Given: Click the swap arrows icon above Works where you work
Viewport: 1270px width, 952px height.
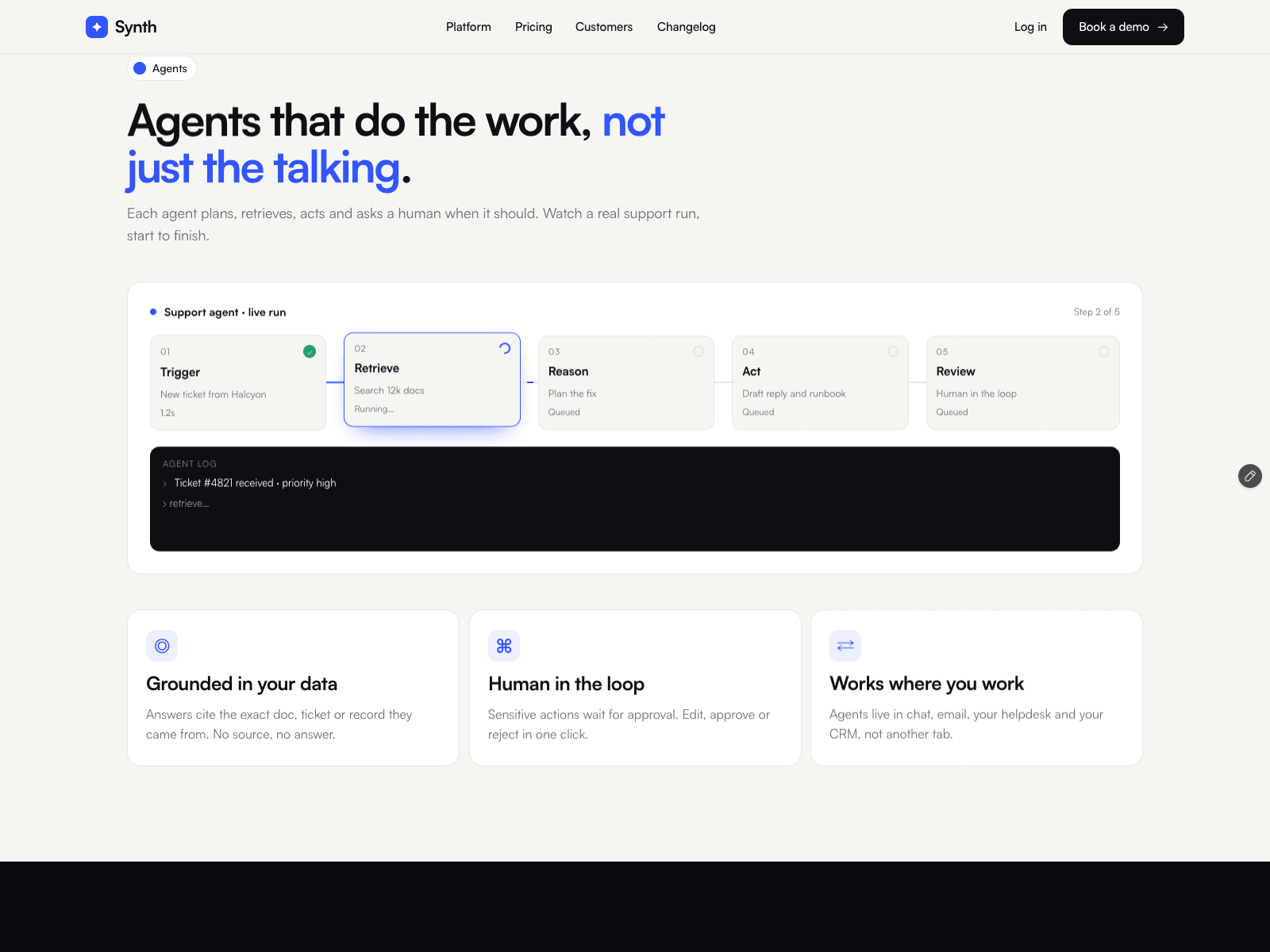Looking at the screenshot, I should pyautogui.click(x=845, y=646).
